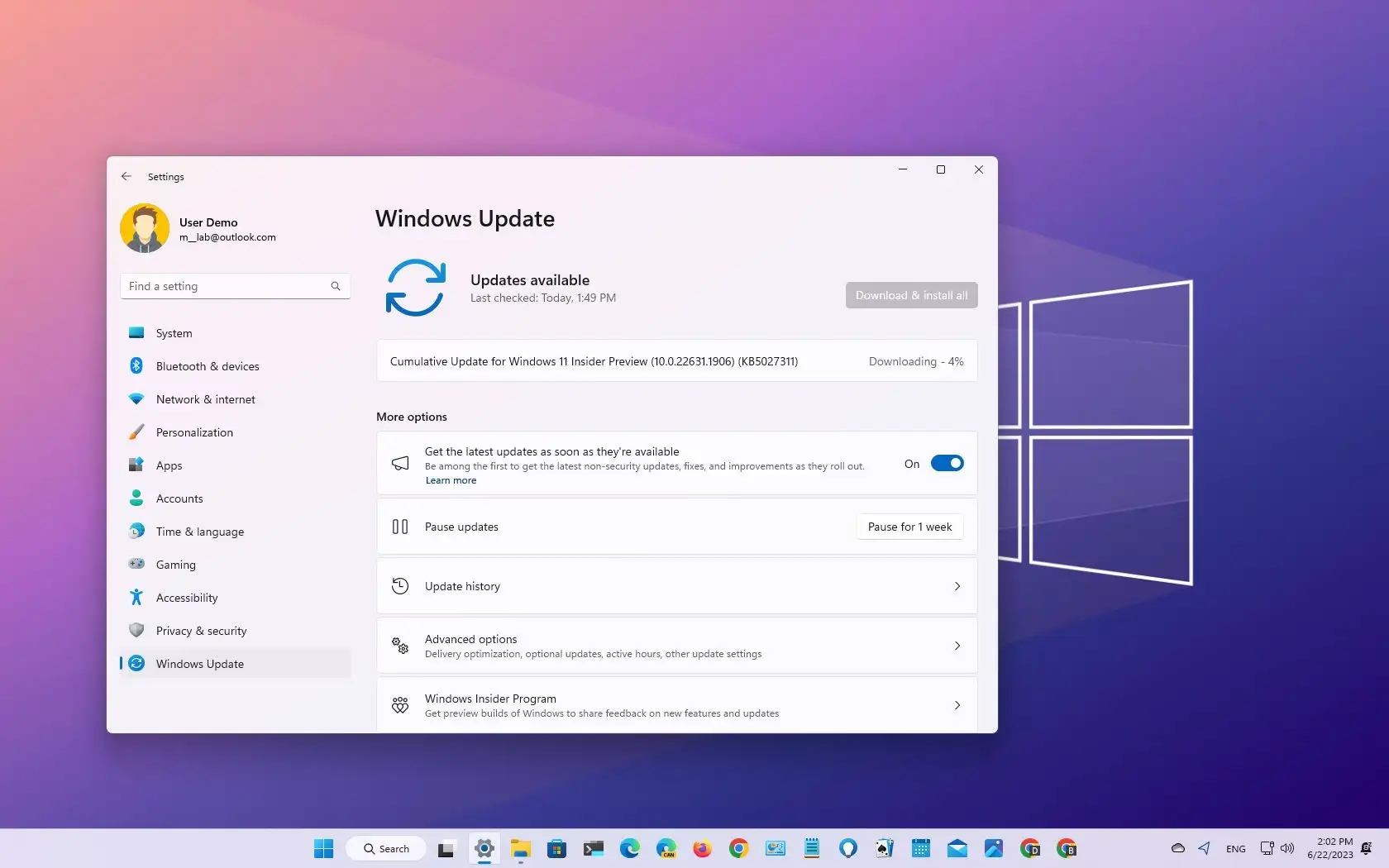The height and width of the screenshot is (868, 1389).
Task: Open the Learn more link
Action: 451,480
